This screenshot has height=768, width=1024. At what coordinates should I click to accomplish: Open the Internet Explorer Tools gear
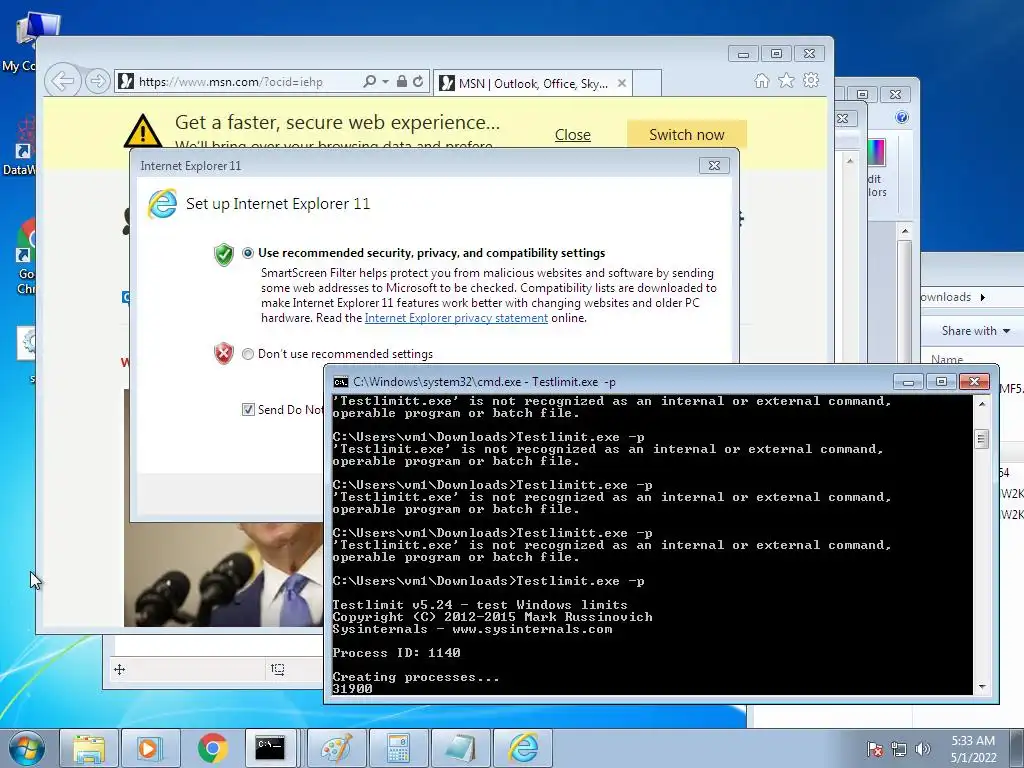click(811, 80)
